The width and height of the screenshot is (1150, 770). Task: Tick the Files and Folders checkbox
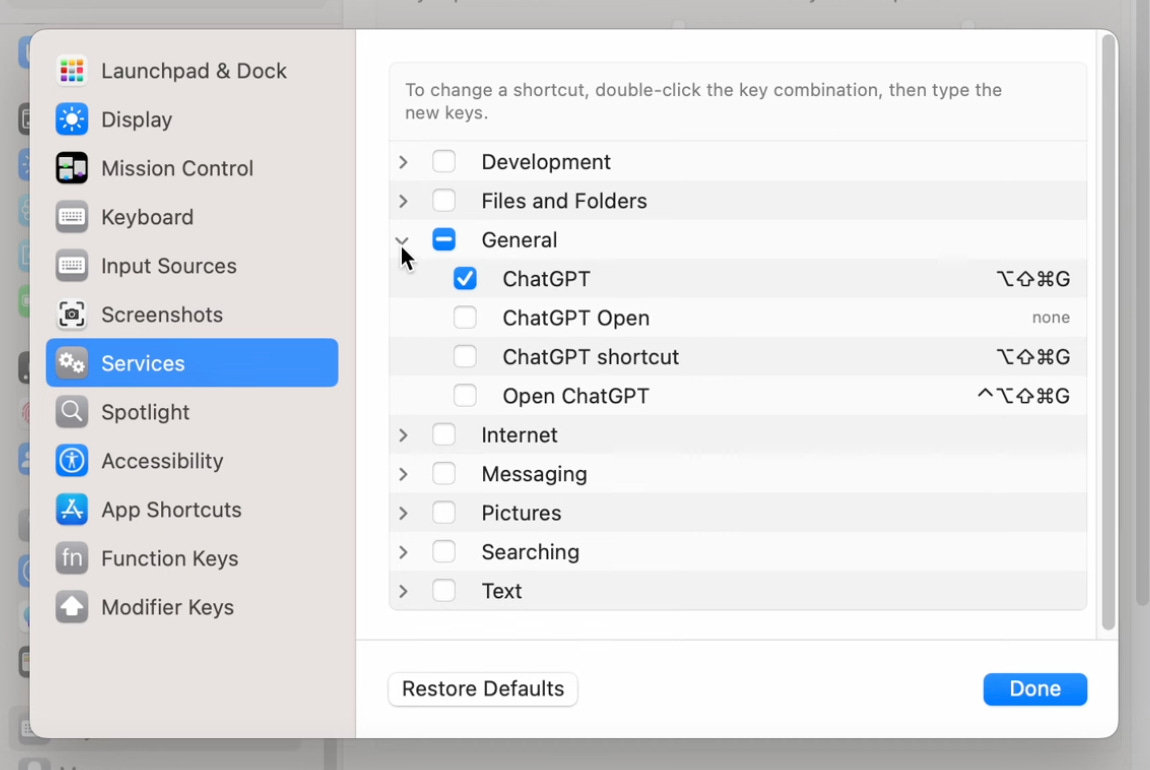[x=444, y=200]
